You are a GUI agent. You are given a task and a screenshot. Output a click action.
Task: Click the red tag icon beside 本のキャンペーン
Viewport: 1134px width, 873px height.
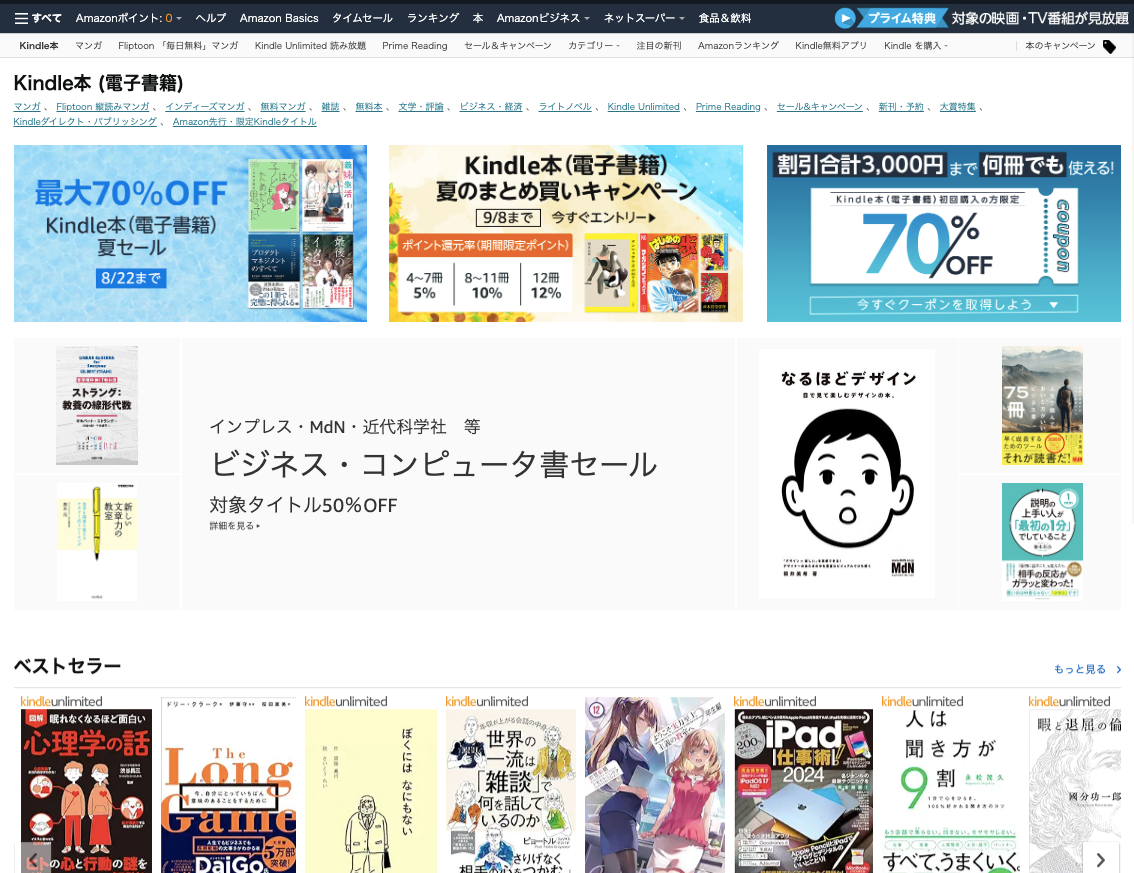(1109, 45)
